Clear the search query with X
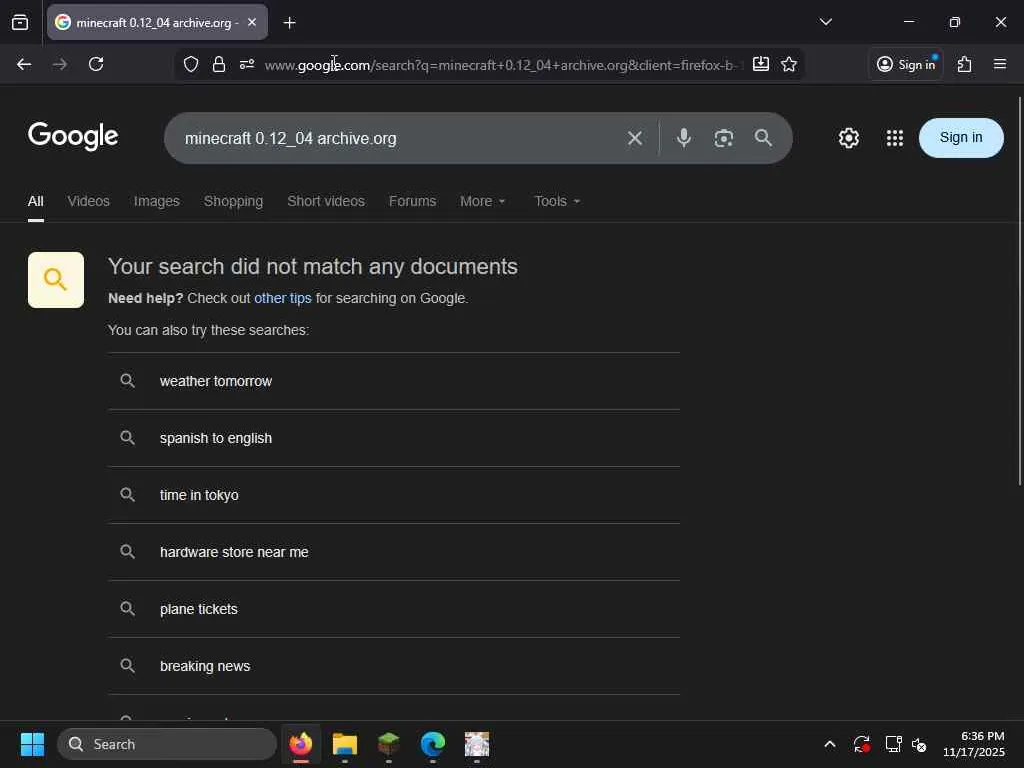 pyautogui.click(x=635, y=138)
